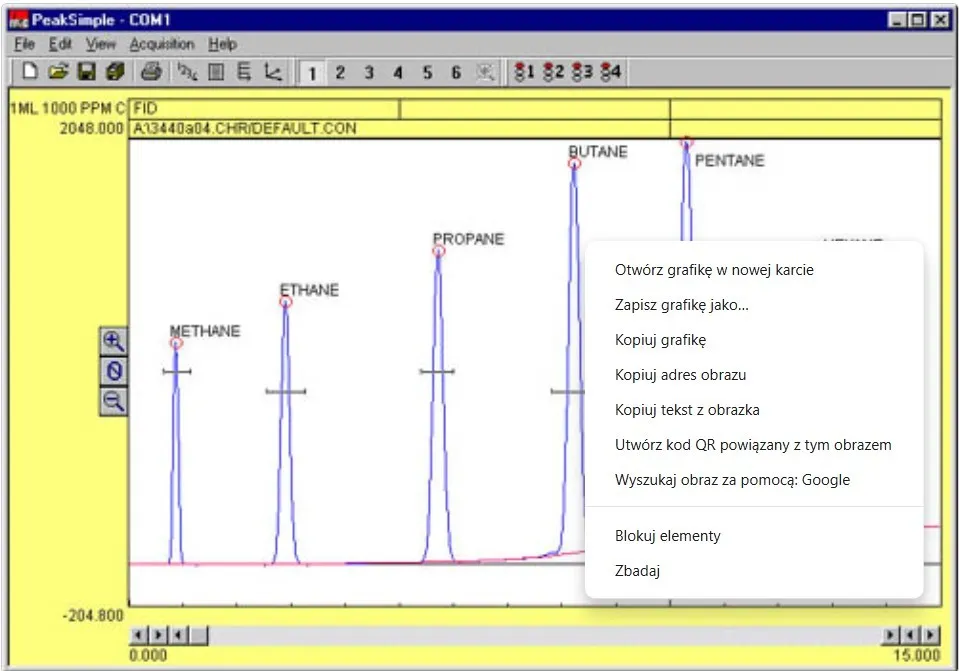Select 'Zapisz grafikę jako...' from context menu

tap(681, 305)
